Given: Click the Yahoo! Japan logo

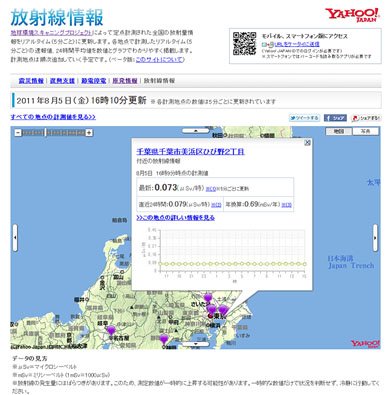Looking at the screenshot, I should pyautogui.click(x=352, y=15).
